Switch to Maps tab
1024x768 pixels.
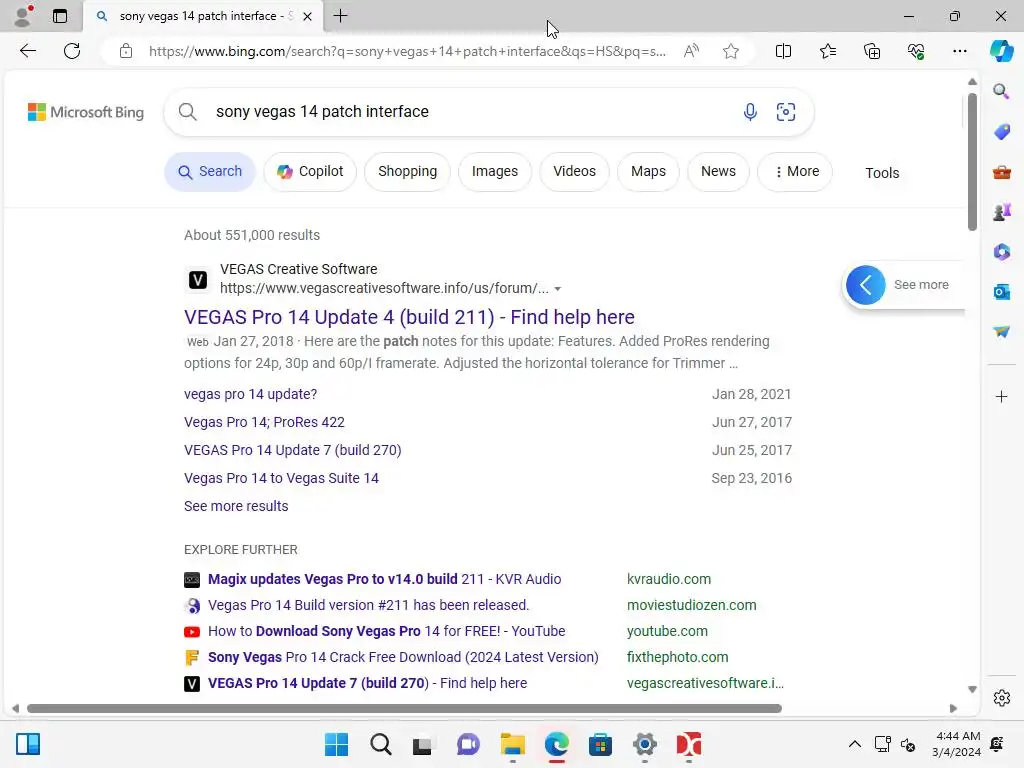648,172
